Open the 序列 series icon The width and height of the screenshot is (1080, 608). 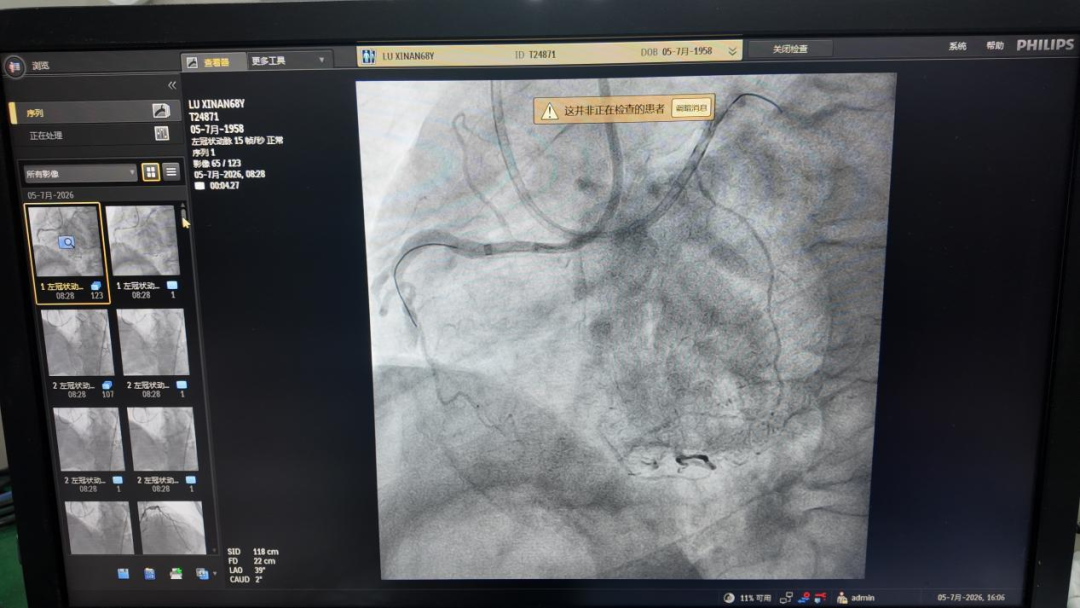click(x=160, y=111)
